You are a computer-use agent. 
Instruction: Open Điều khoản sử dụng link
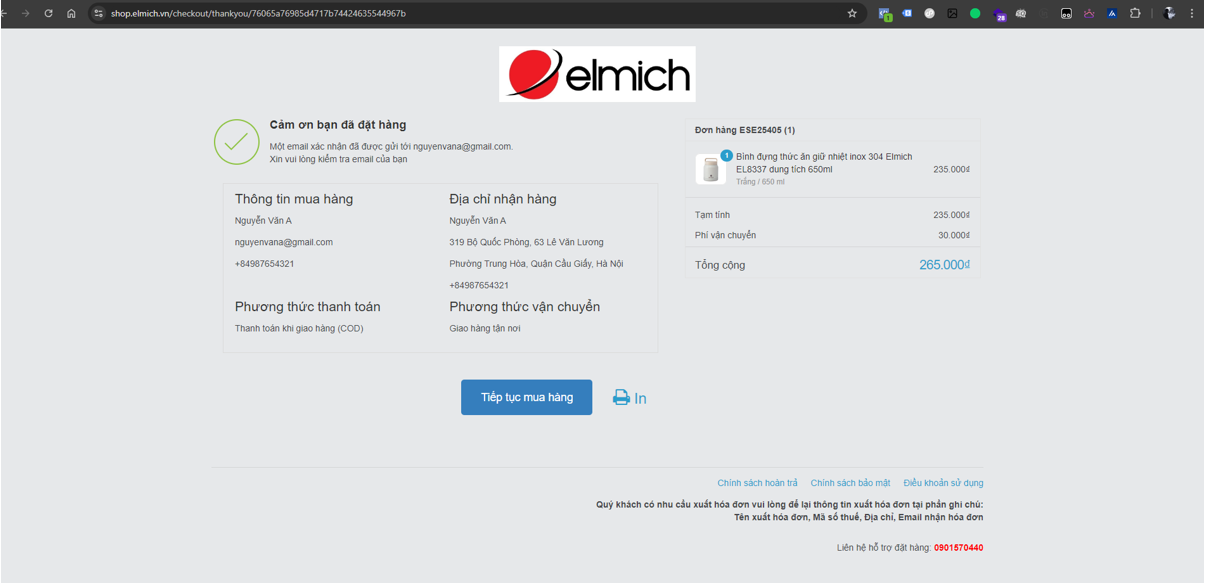[943, 483]
